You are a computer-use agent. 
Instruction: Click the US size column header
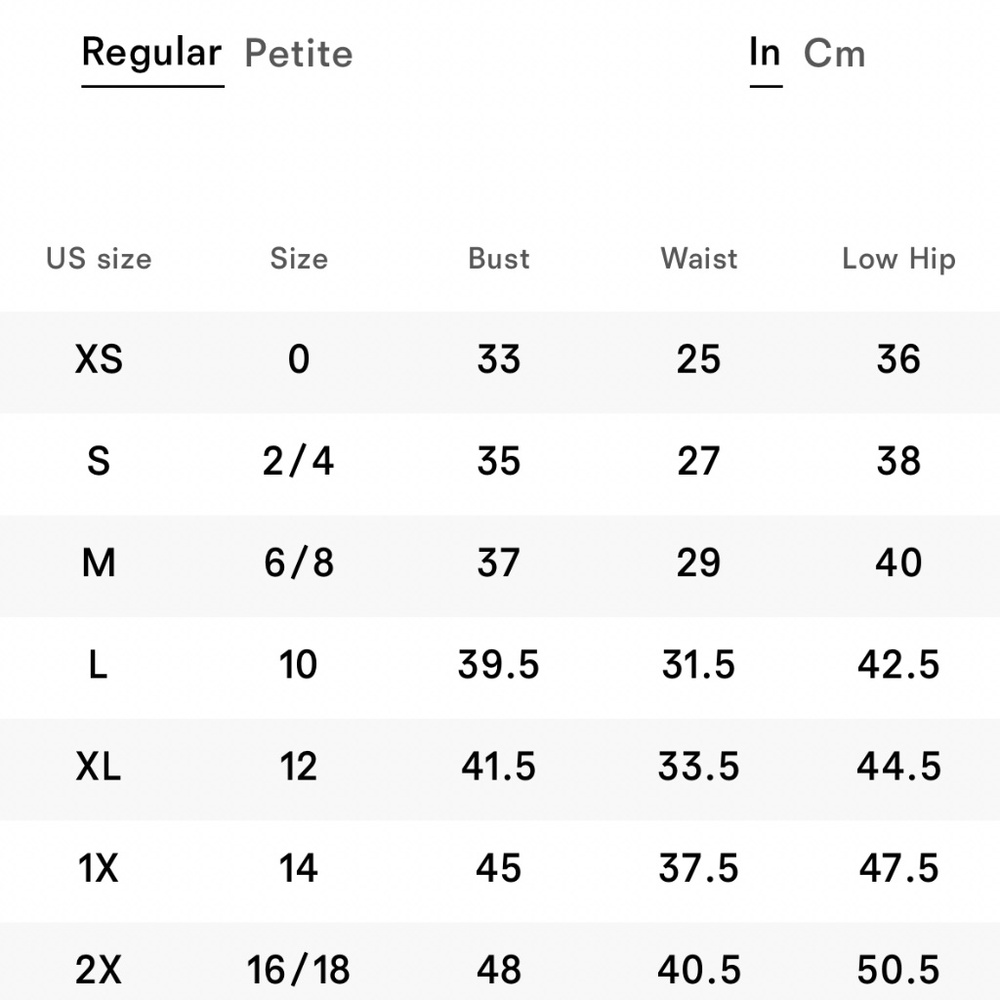click(99, 259)
